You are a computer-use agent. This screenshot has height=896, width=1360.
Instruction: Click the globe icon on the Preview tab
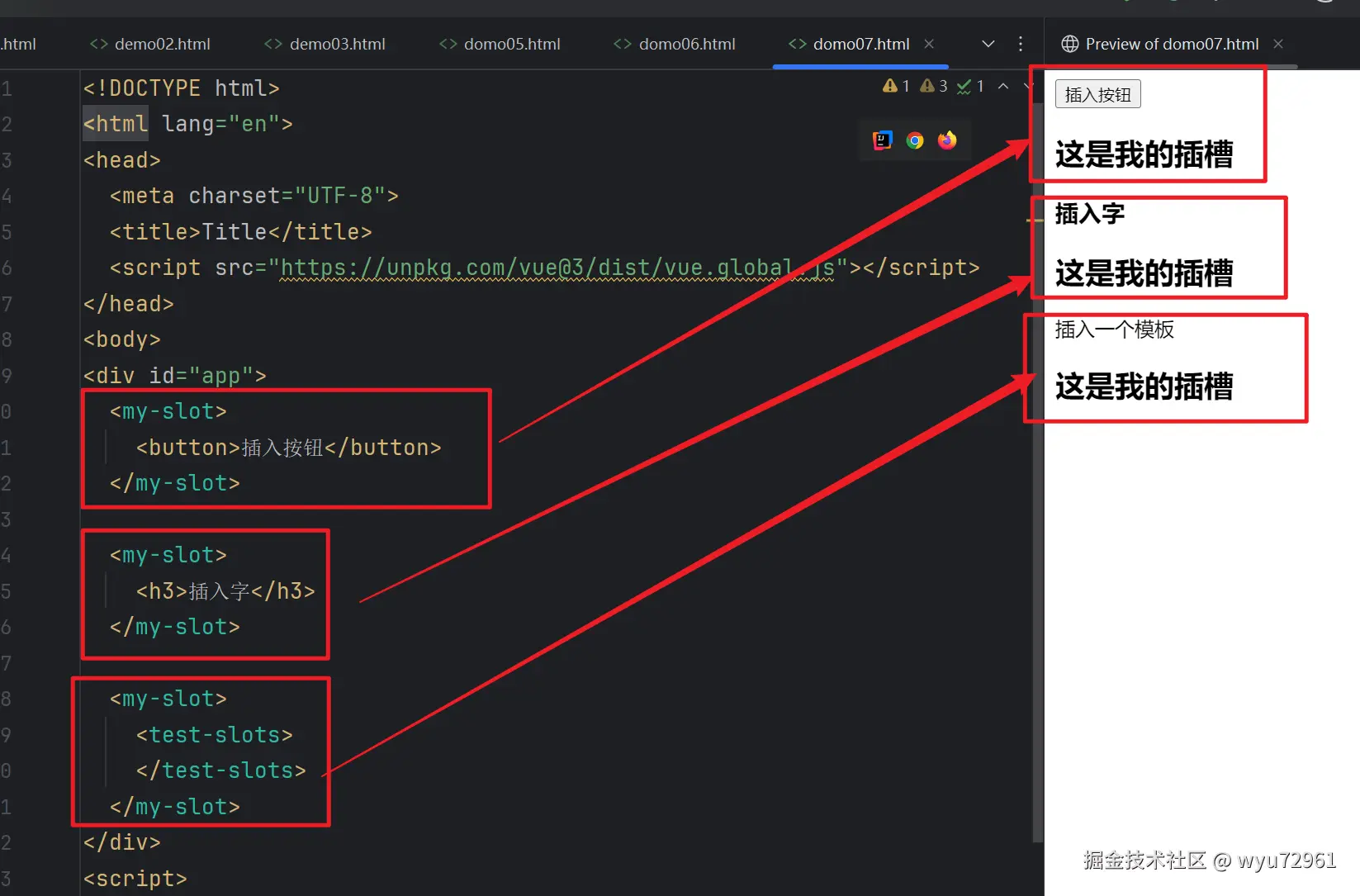(1070, 44)
